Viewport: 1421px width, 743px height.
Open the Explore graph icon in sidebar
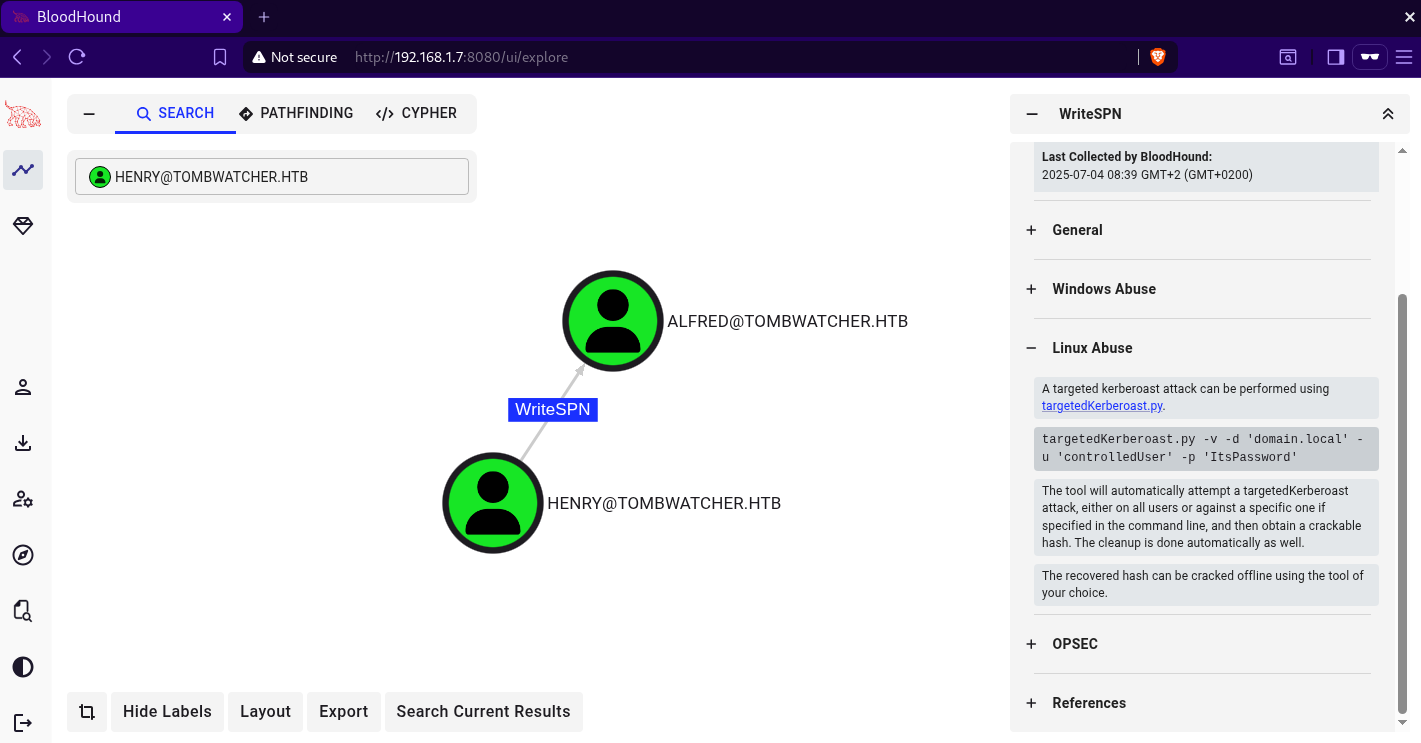pos(23,170)
